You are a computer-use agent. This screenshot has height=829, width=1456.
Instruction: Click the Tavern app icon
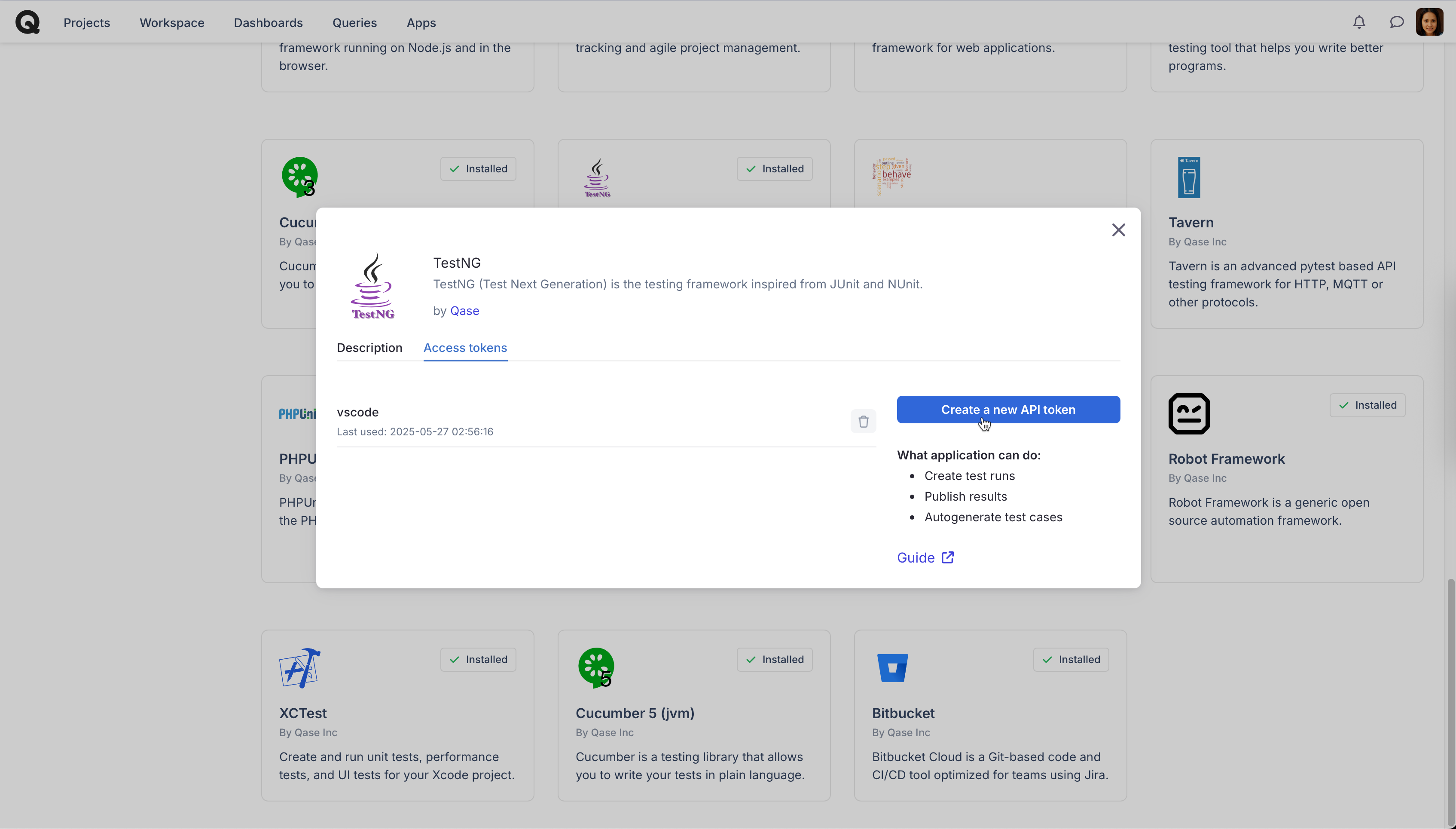click(x=1188, y=177)
